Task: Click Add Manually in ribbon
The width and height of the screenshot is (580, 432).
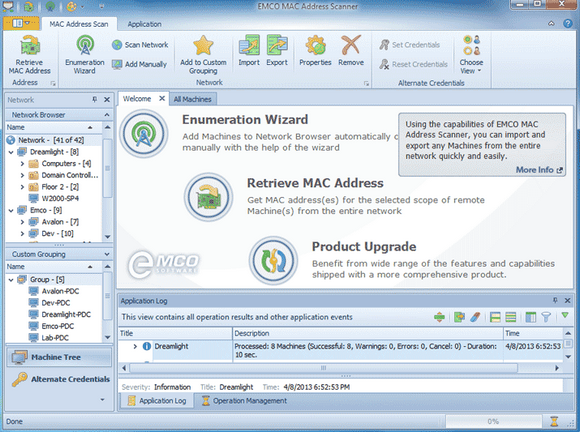Action: point(139,64)
